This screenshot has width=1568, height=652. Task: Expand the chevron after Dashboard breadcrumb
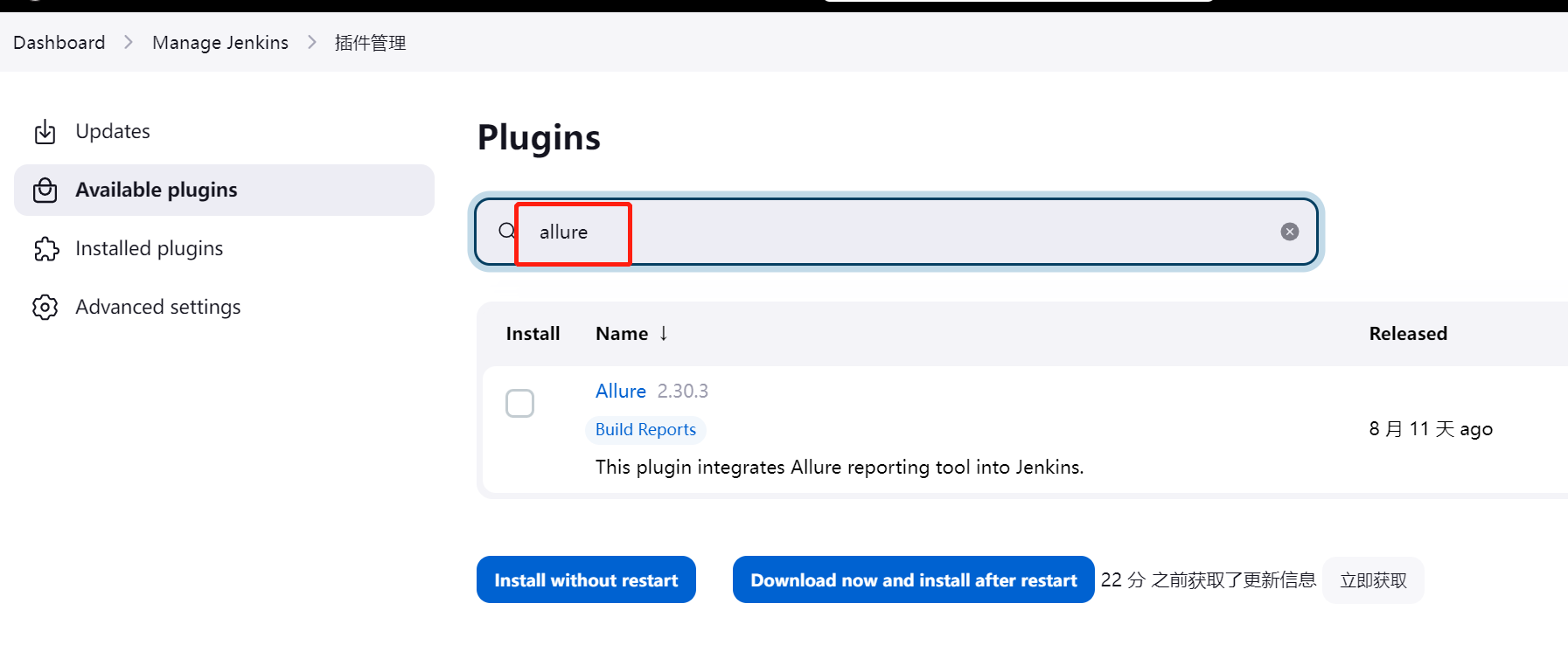(x=129, y=43)
